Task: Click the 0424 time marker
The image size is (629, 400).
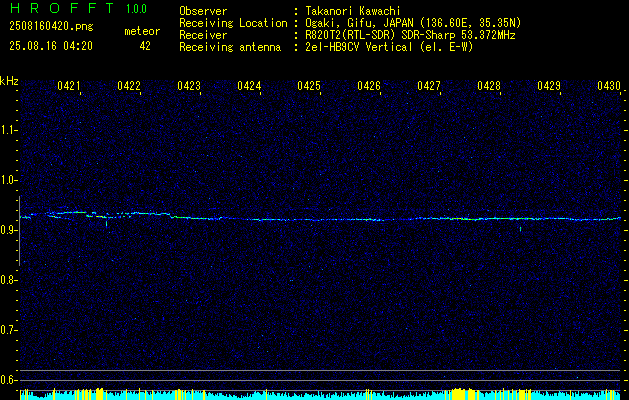Action: [249, 85]
